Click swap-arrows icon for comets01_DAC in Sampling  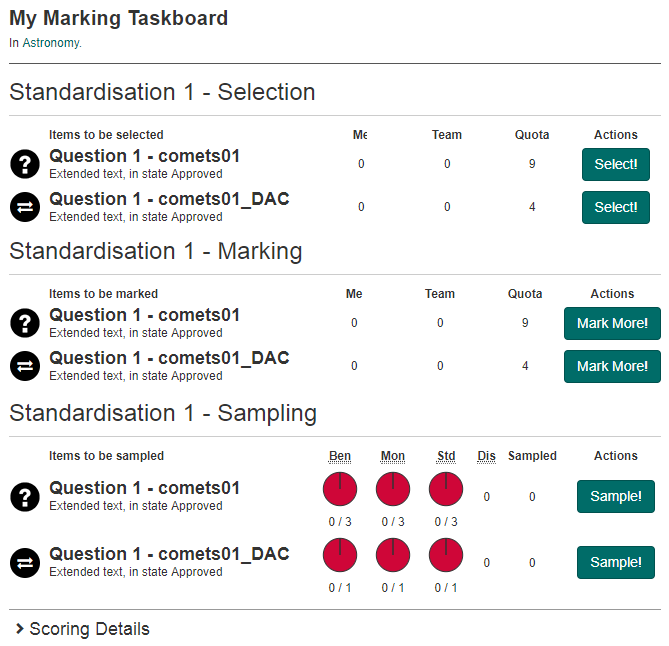[25, 562]
